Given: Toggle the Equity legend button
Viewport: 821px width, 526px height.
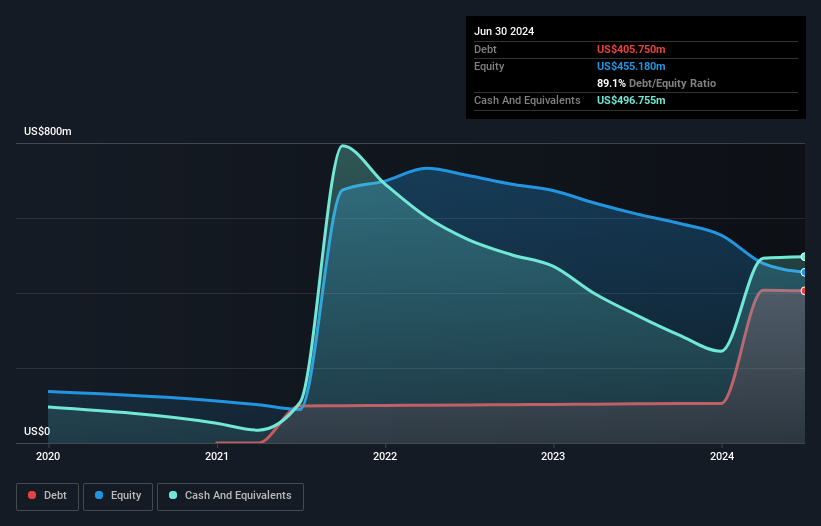Looking at the screenshot, I should pos(118,496).
